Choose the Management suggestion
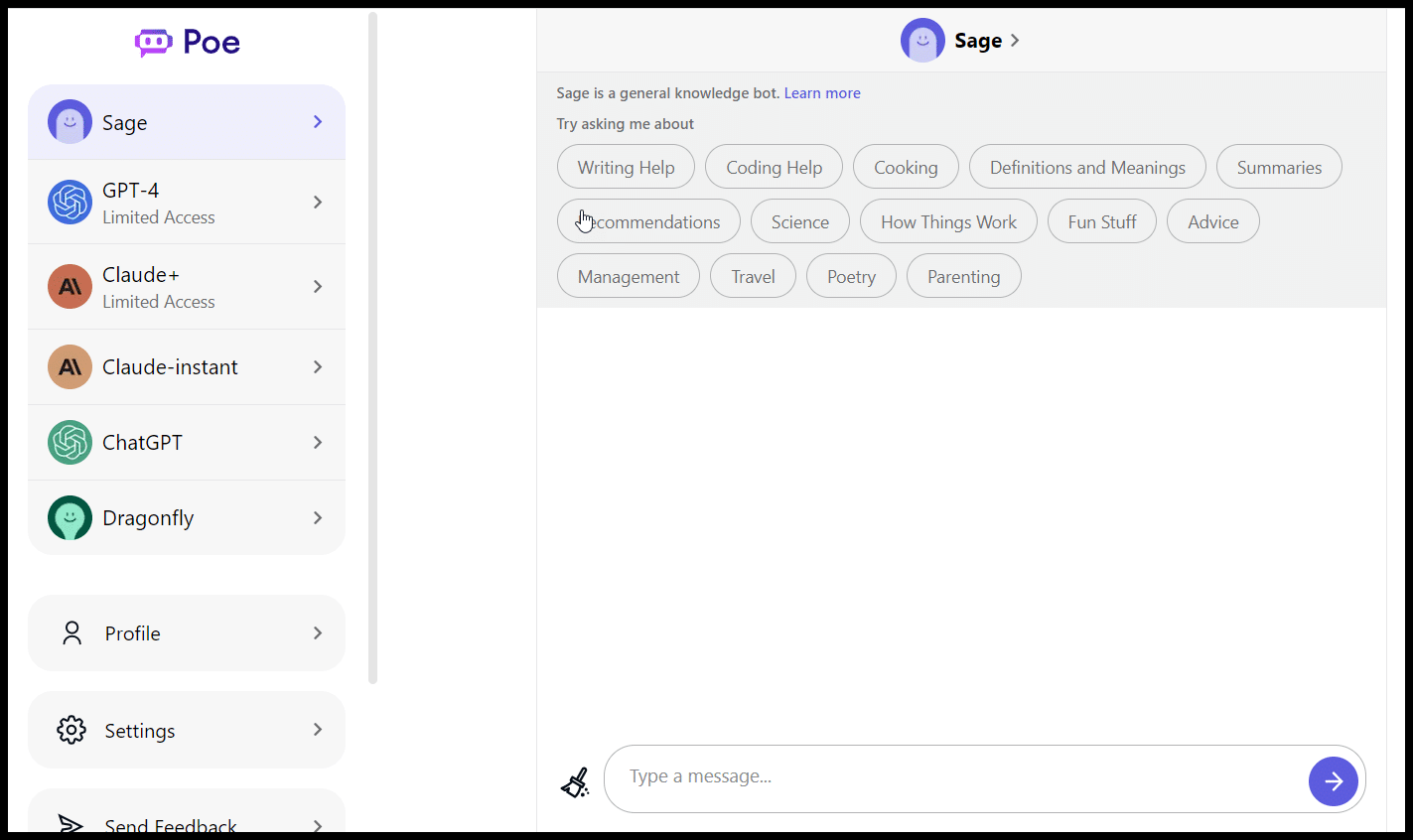Image resolution: width=1413 pixels, height=840 pixels. (x=629, y=276)
